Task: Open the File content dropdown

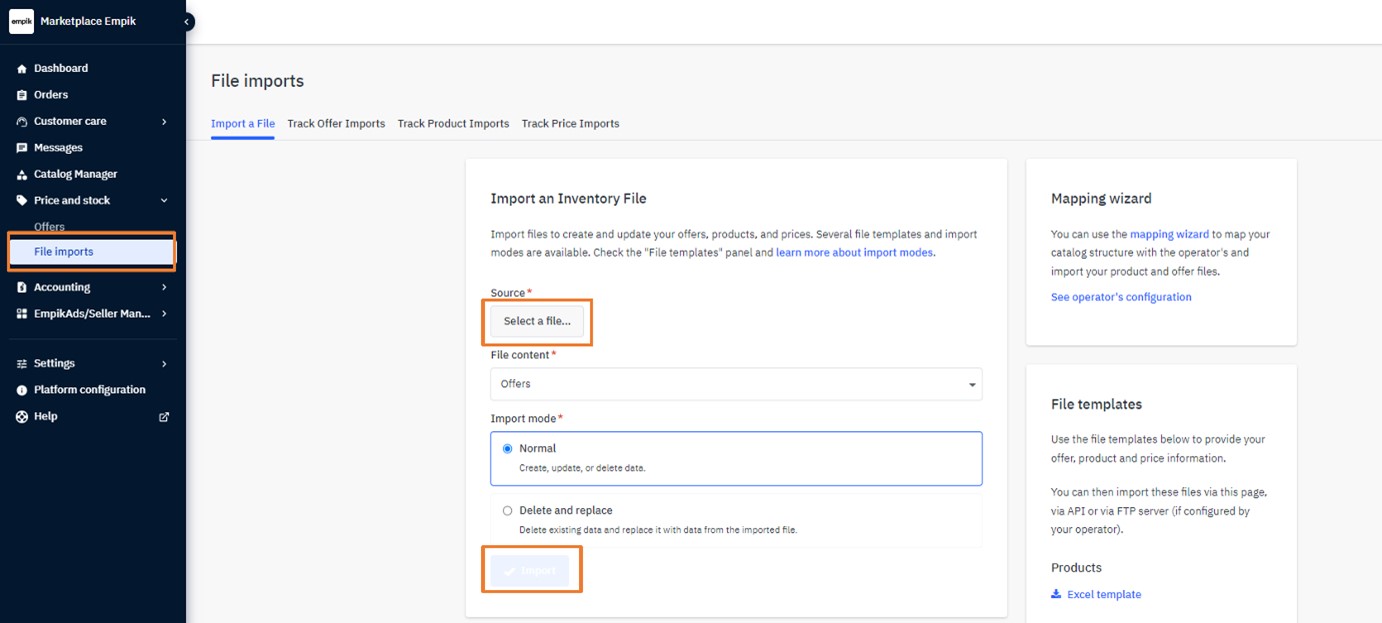Action: 735,384
